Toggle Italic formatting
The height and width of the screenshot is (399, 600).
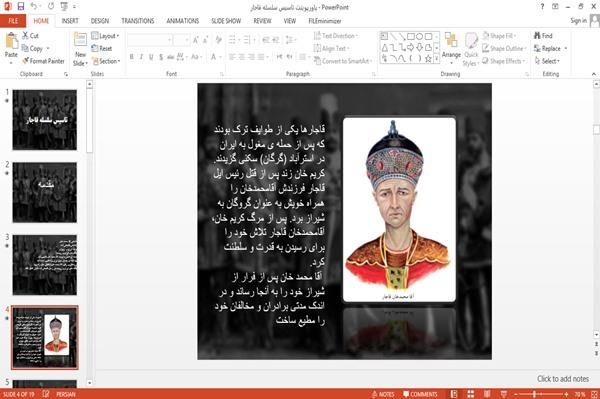(x=141, y=57)
